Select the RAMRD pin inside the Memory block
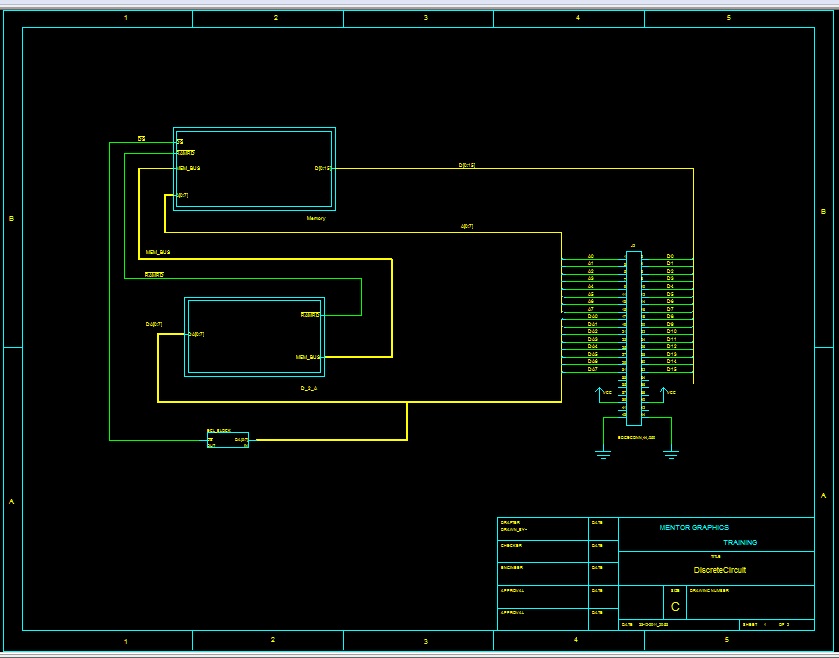This screenshot has width=839, height=658. coord(186,153)
